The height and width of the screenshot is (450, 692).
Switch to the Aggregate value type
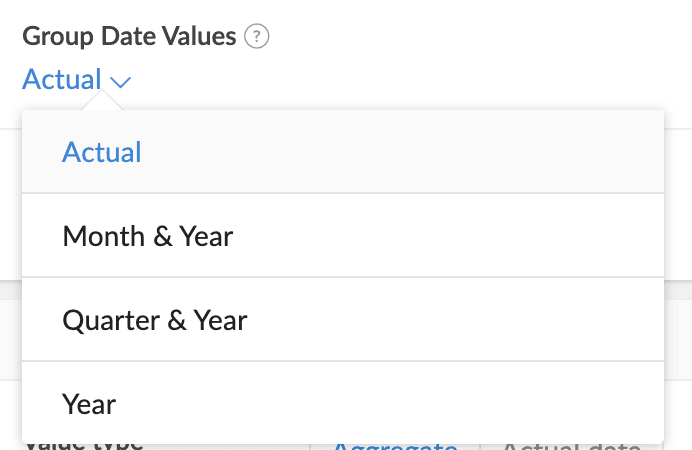pos(396,446)
